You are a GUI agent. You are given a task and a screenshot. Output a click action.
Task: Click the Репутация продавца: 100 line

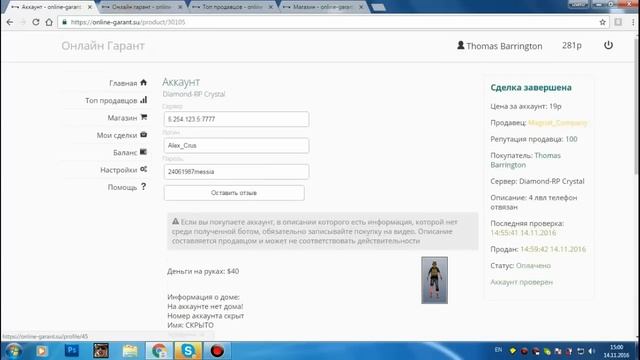tap(534, 139)
